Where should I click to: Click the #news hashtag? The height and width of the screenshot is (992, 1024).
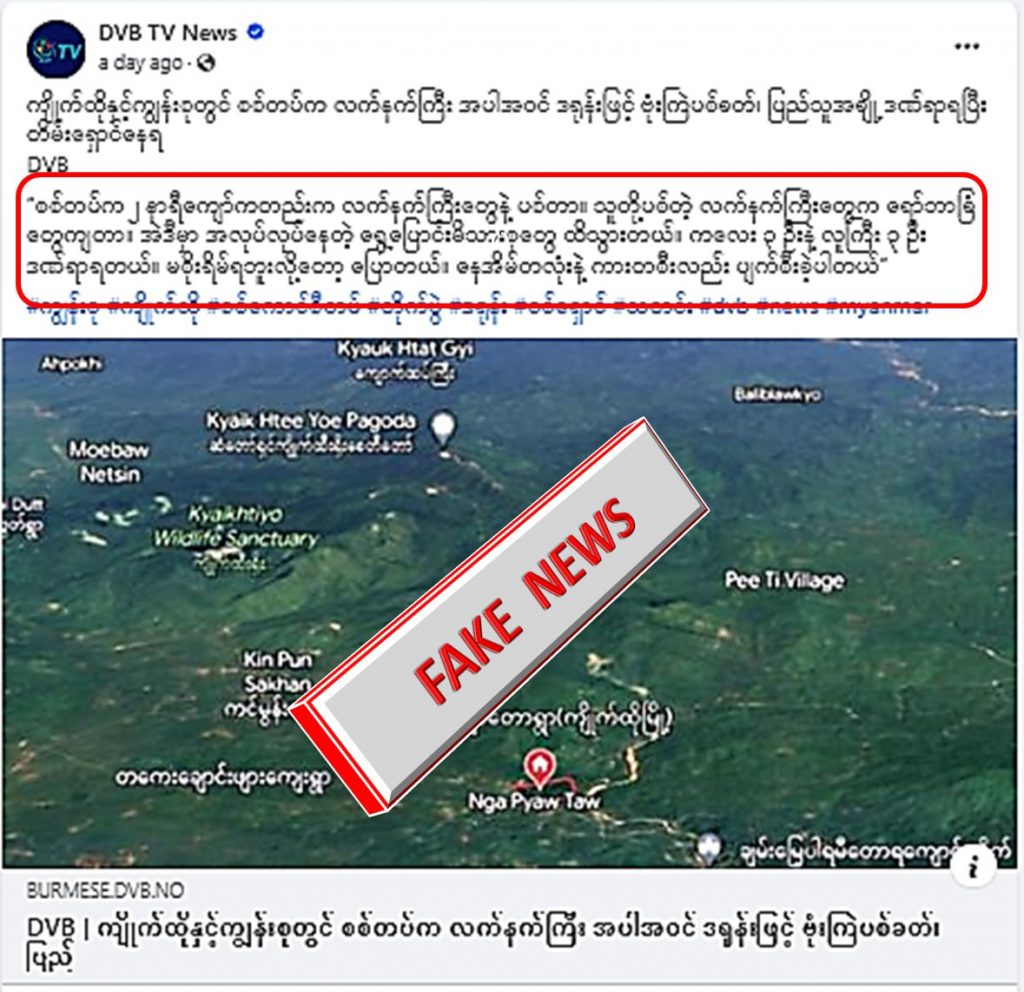(x=787, y=307)
